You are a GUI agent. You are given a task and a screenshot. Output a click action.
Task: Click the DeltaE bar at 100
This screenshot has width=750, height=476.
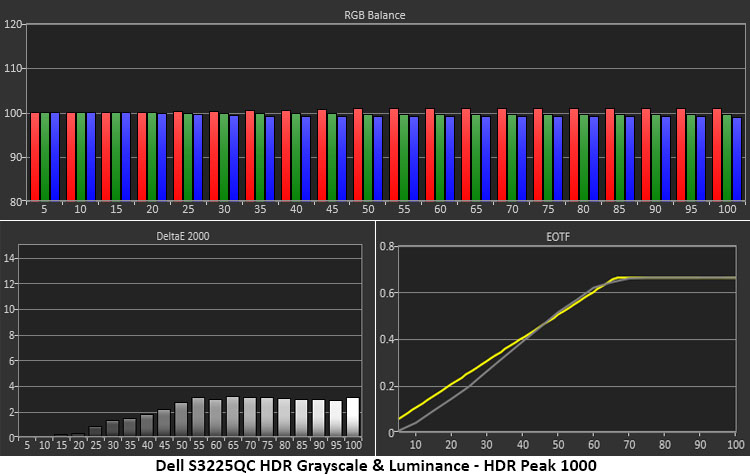(x=353, y=417)
